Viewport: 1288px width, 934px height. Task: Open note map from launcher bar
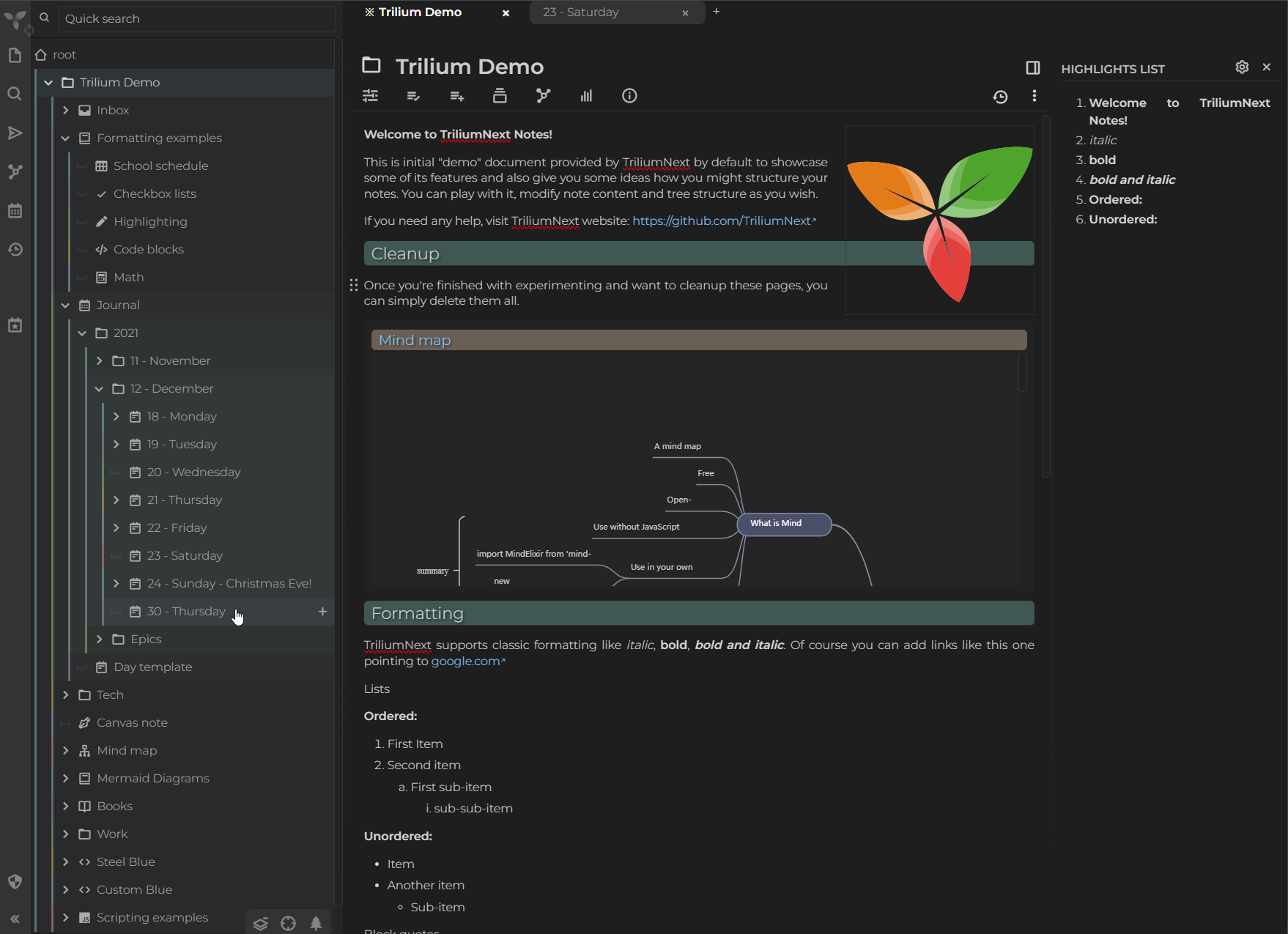click(15, 171)
